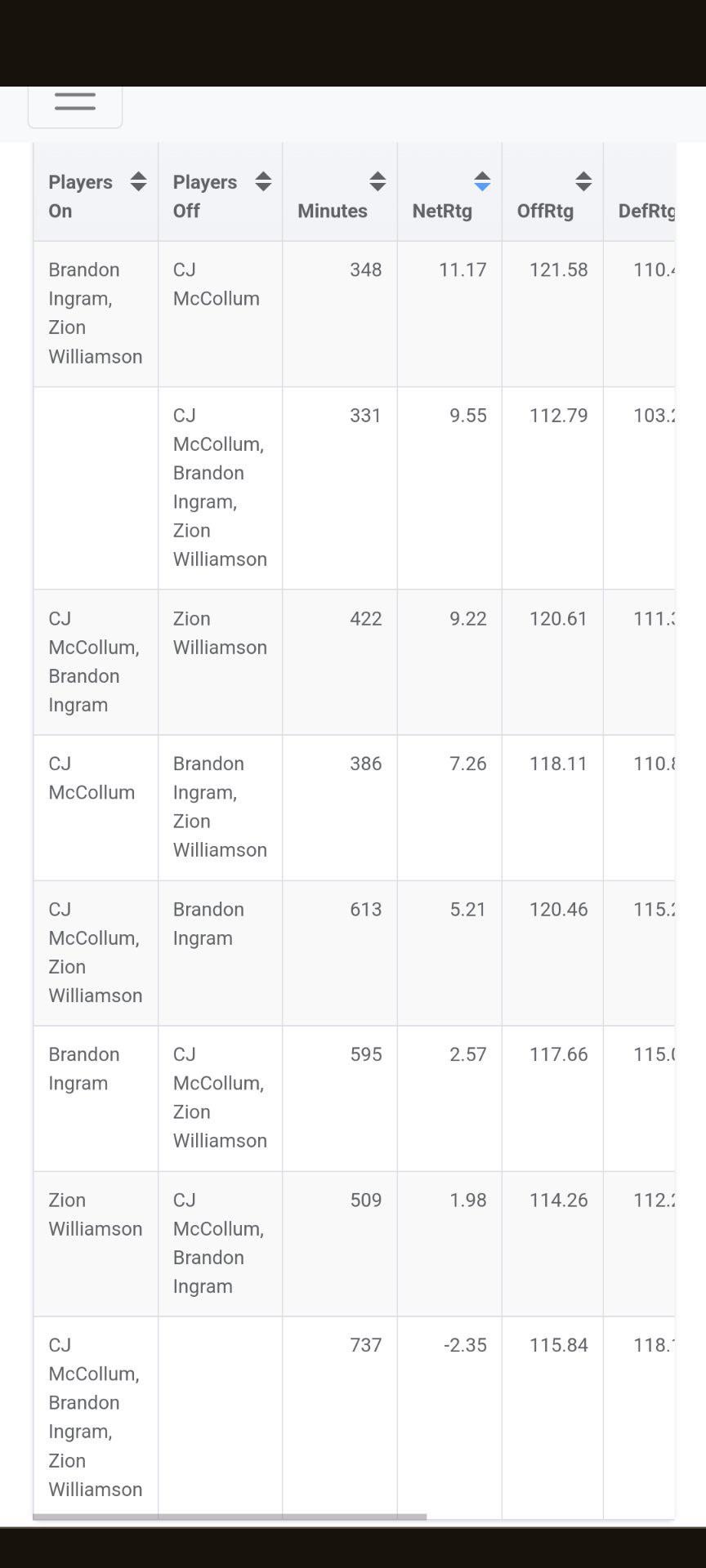Click the 613 minutes cell
Image resolution: width=706 pixels, height=1568 pixels.
pyautogui.click(x=340, y=953)
